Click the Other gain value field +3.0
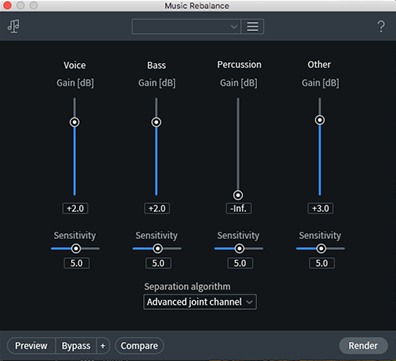 tap(320, 209)
